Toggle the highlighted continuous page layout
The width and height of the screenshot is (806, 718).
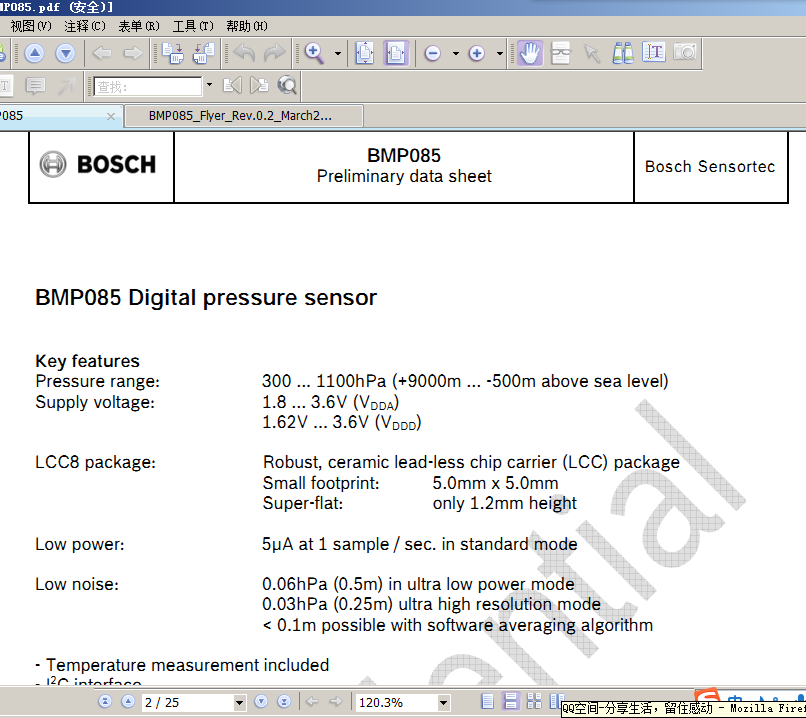click(x=511, y=702)
